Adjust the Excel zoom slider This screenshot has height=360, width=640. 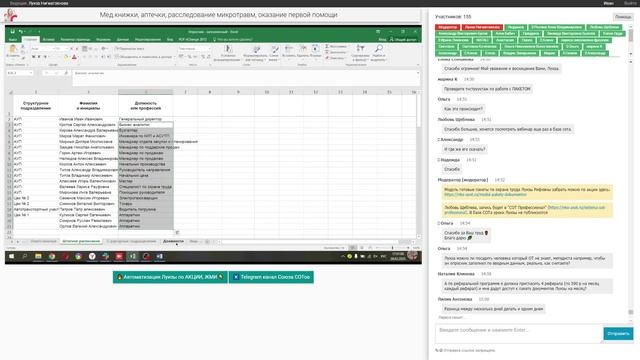392,248
